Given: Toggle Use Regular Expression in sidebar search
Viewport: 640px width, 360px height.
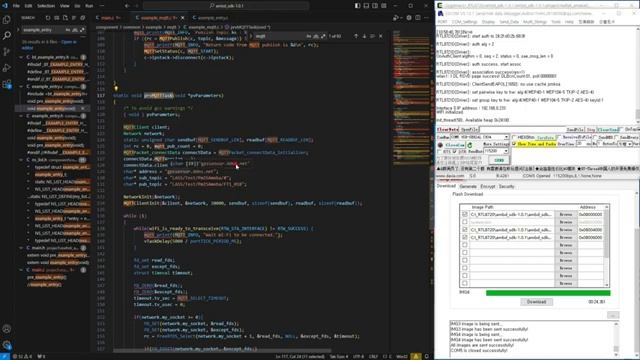Looking at the screenshot, I should point(82,30).
